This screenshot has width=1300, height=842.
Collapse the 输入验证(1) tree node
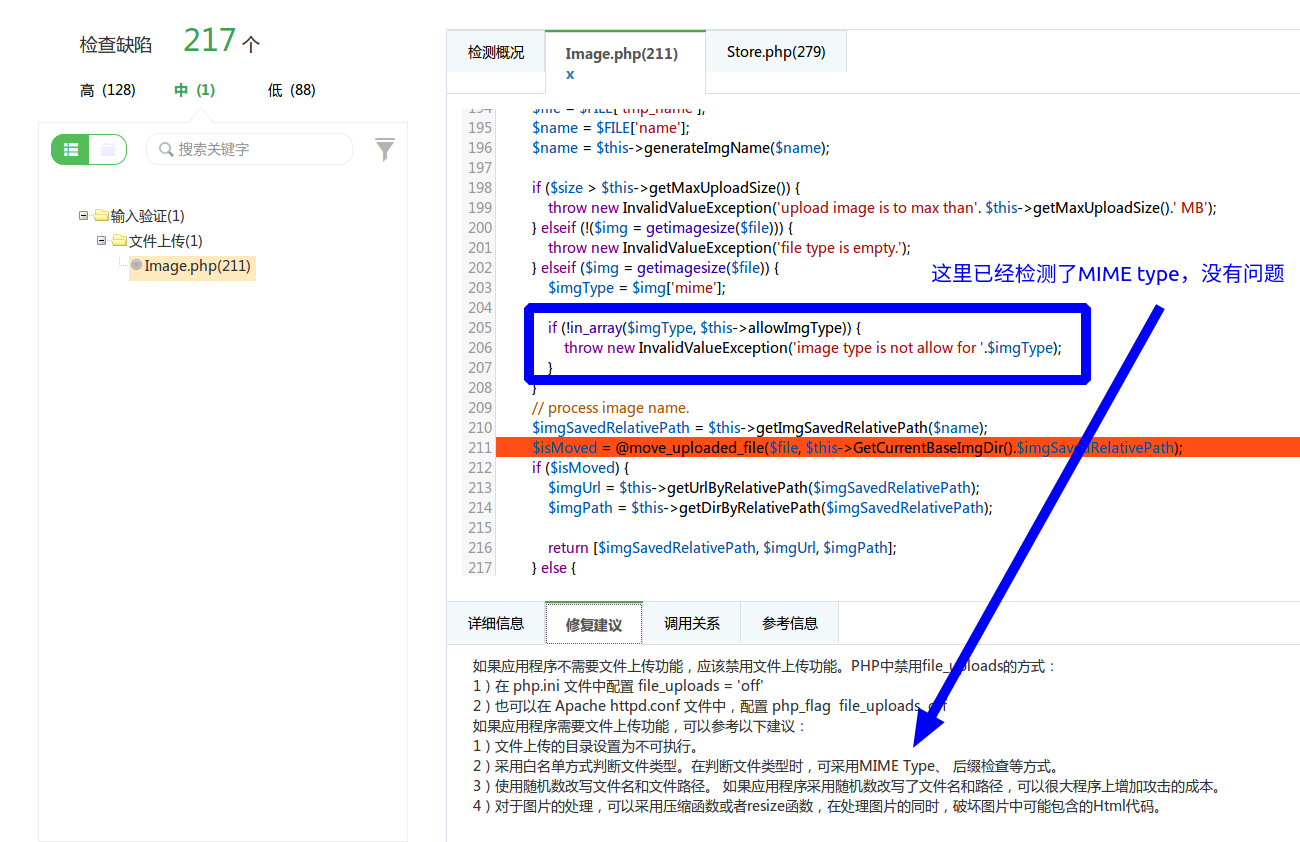(x=83, y=216)
